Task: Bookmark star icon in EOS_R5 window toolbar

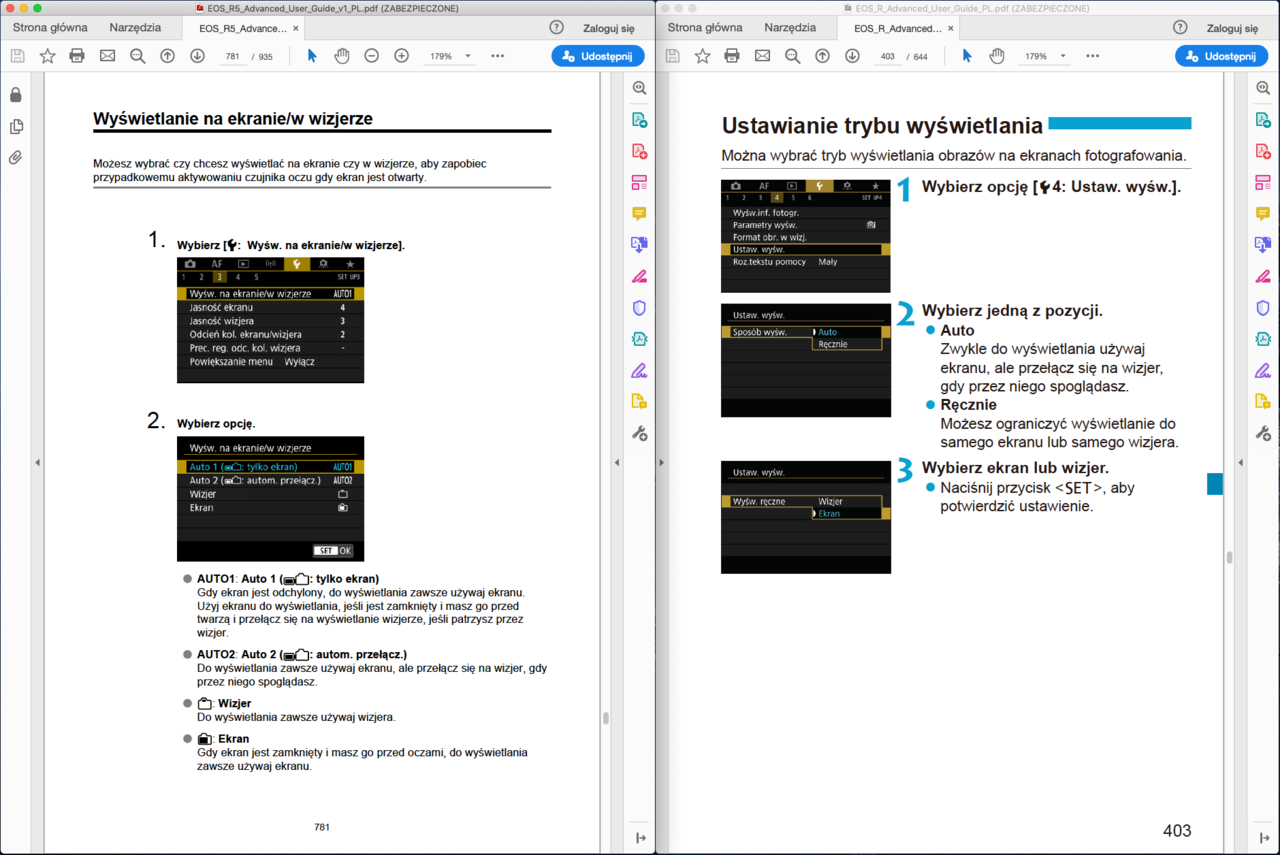Action: coord(47,56)
